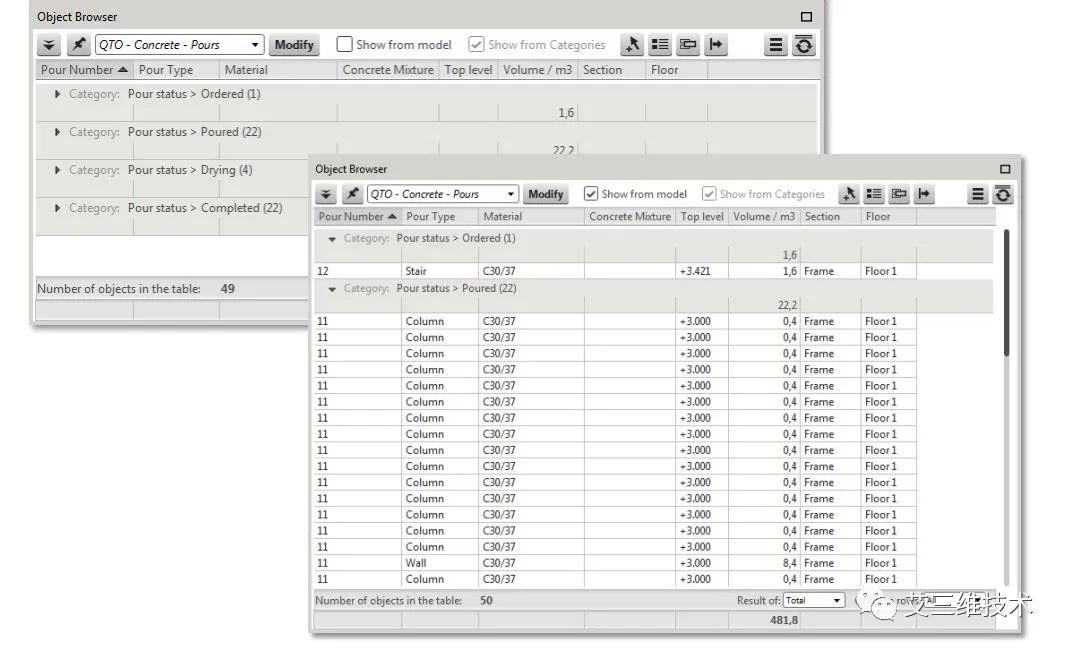This screenshot has height=652, width=1068.
Task: Click the refresh icon in the front Object Browser
Action: (x=1003, y=194)
